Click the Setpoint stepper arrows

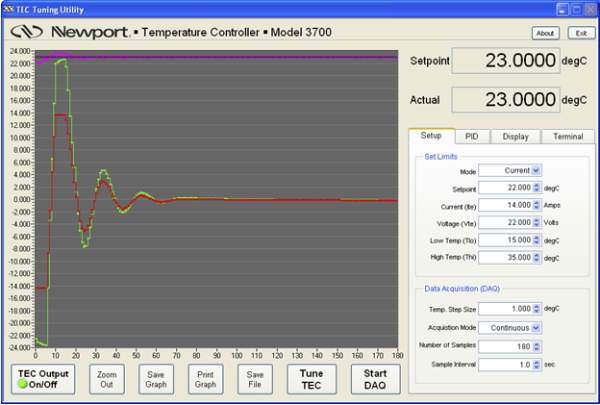click(x=536, y=187)
